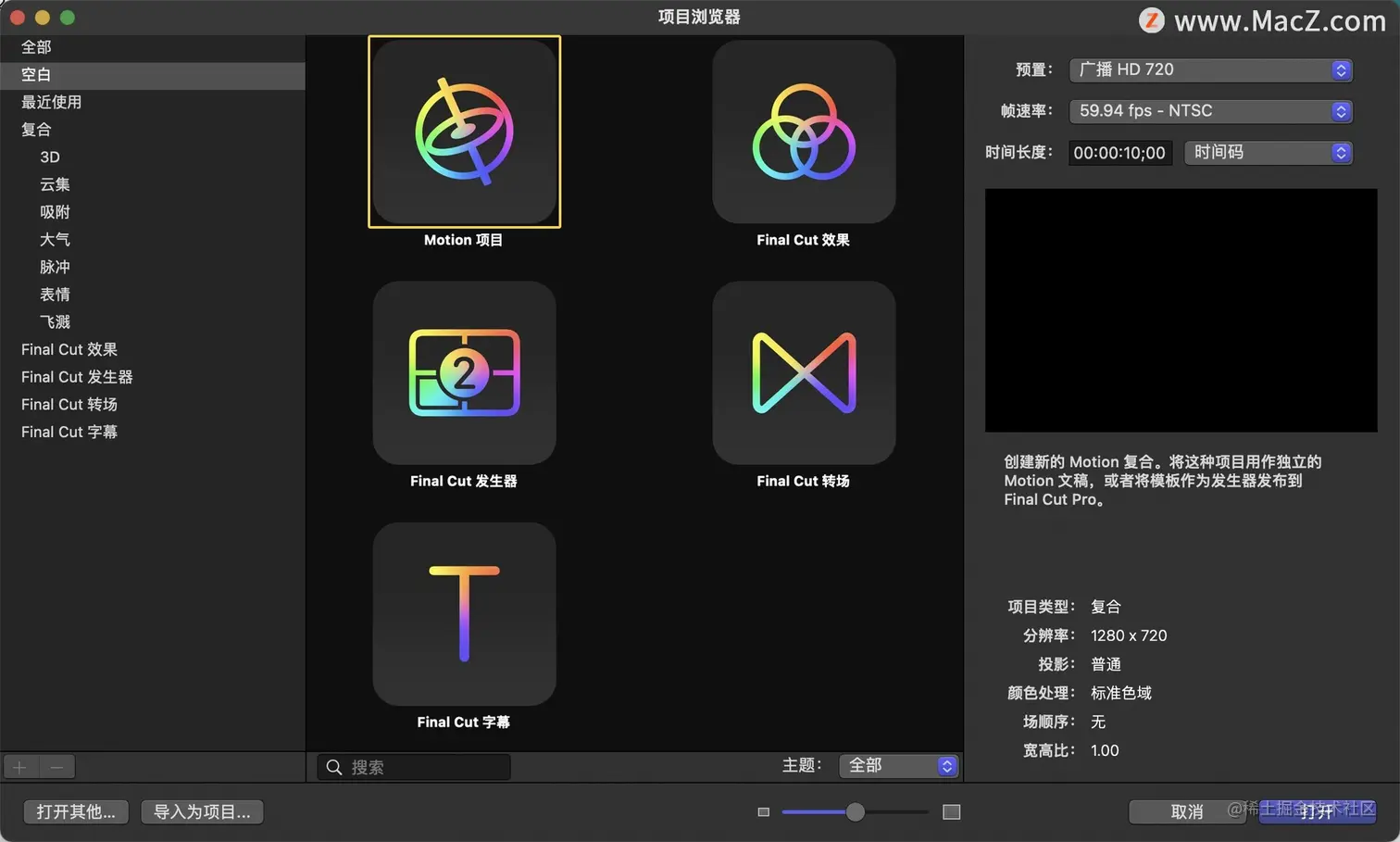Screen dimensions: 1400x842
Task: Click the plus icon below the sidebar
Action: click(19, 767)
